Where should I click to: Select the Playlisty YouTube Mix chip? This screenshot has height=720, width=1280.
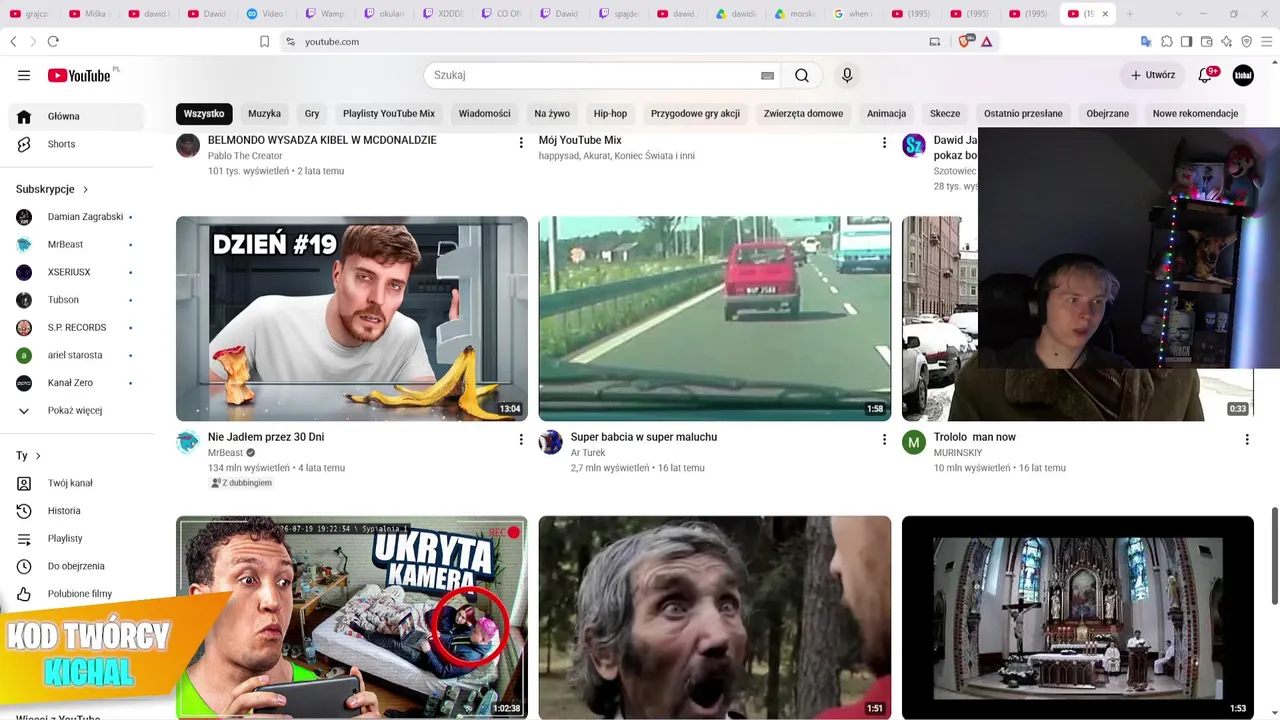point(389,114)
